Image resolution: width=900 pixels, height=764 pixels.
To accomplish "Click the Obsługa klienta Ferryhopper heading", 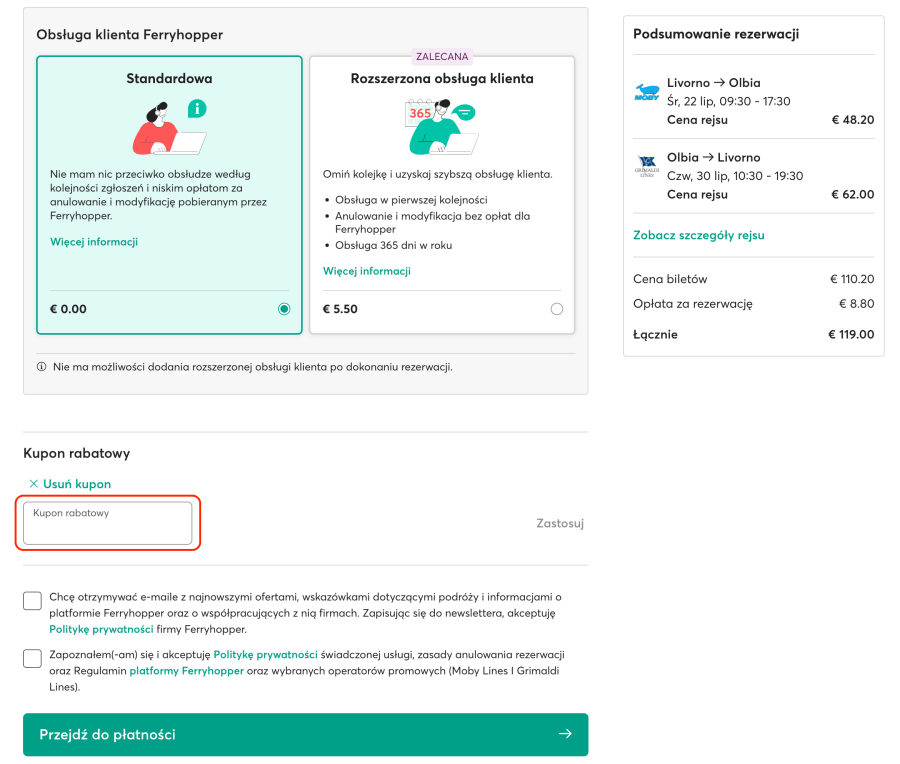I will coord(130,34).
